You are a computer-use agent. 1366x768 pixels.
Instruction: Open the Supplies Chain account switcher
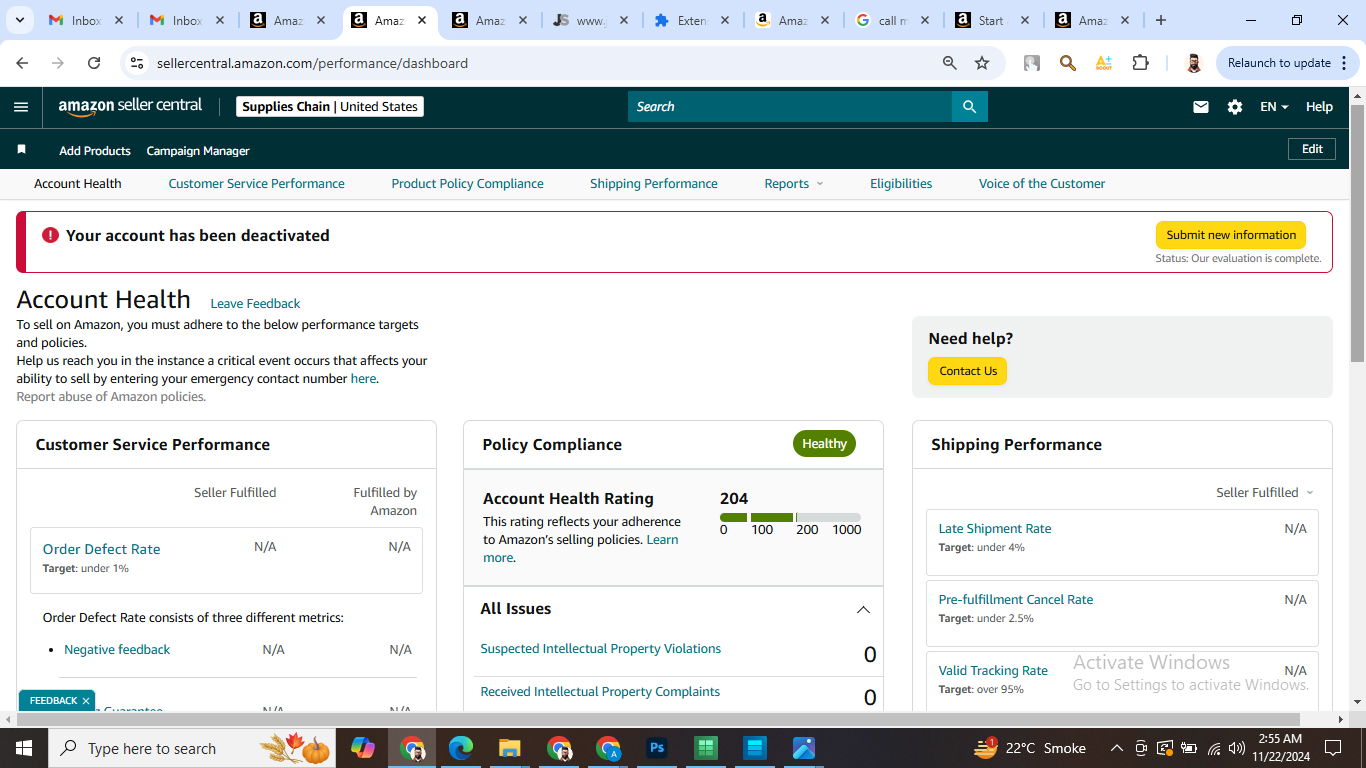tap(330, 106)
